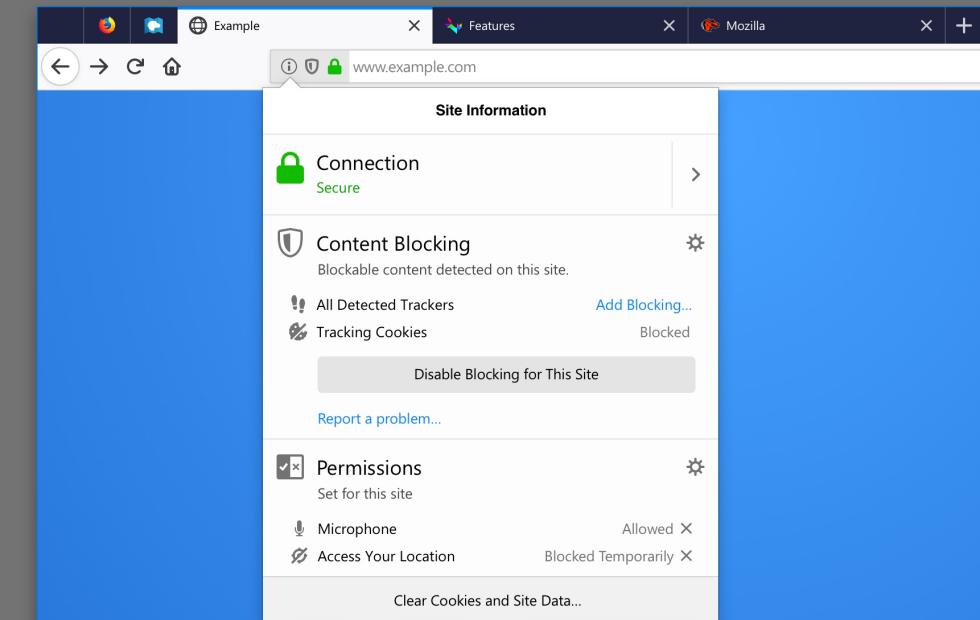
Task: Click the green padlock in the address bar
Action: (335, 66)
